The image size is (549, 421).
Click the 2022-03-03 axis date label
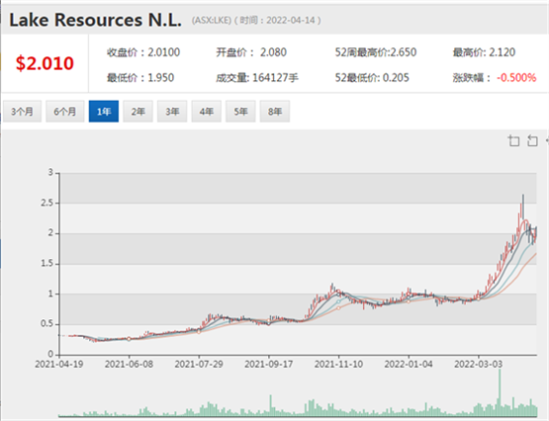[x=478, y=364]
